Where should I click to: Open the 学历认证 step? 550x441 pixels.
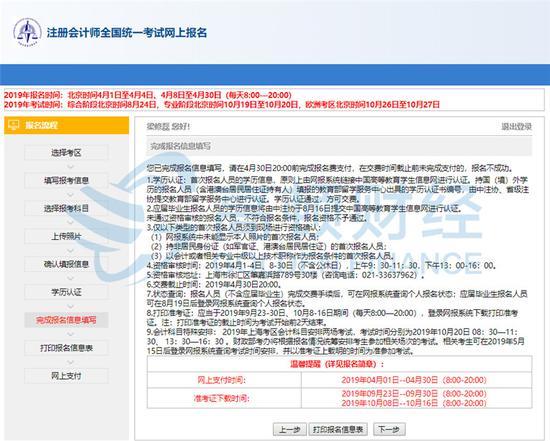pyautogui.click(x=66, y=292)
